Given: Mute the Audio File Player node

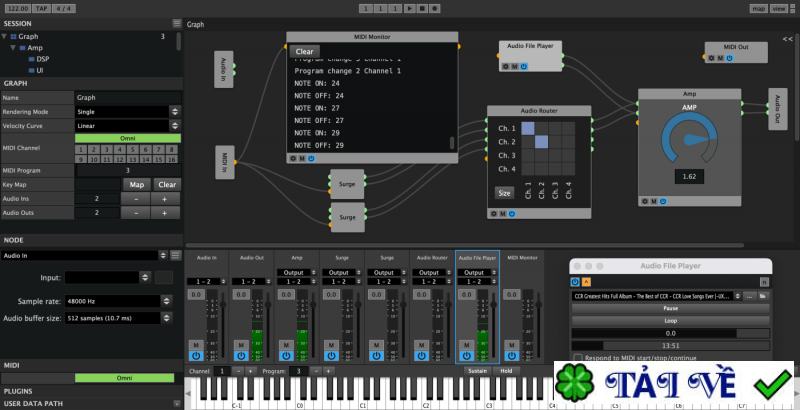Looking at the screenshot, I should click(x=514, y=66).
